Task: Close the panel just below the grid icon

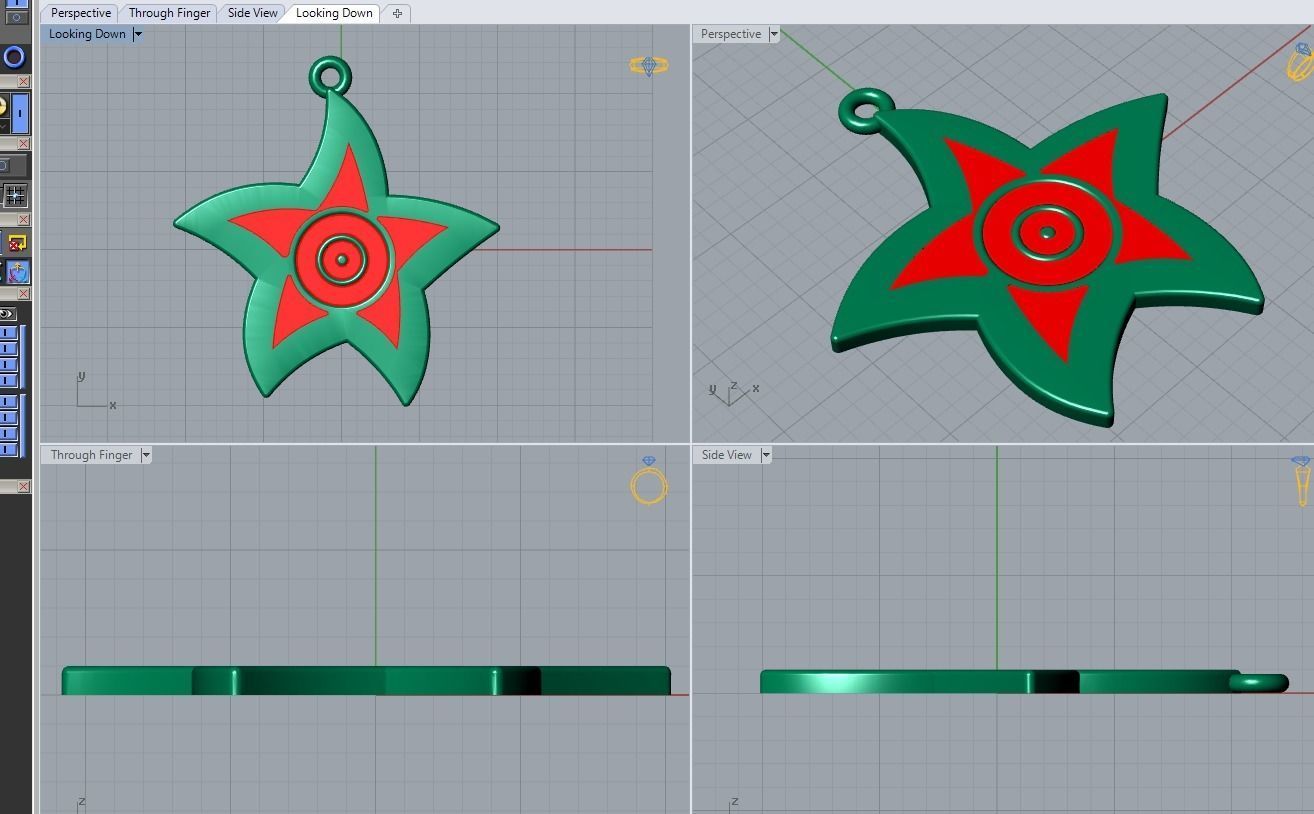Action: point(23,220)
